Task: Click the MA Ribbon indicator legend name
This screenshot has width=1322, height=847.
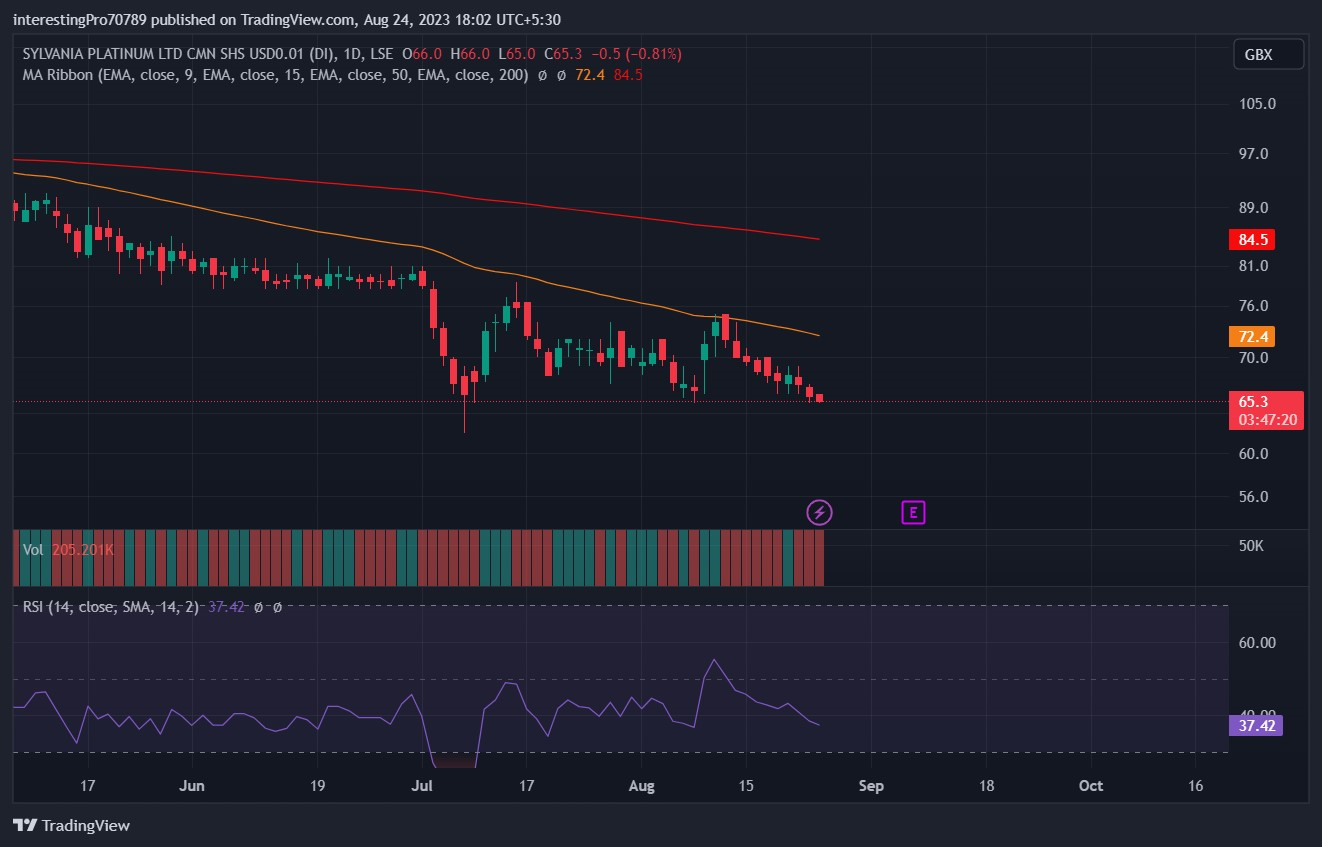Action: pos(275,75)
